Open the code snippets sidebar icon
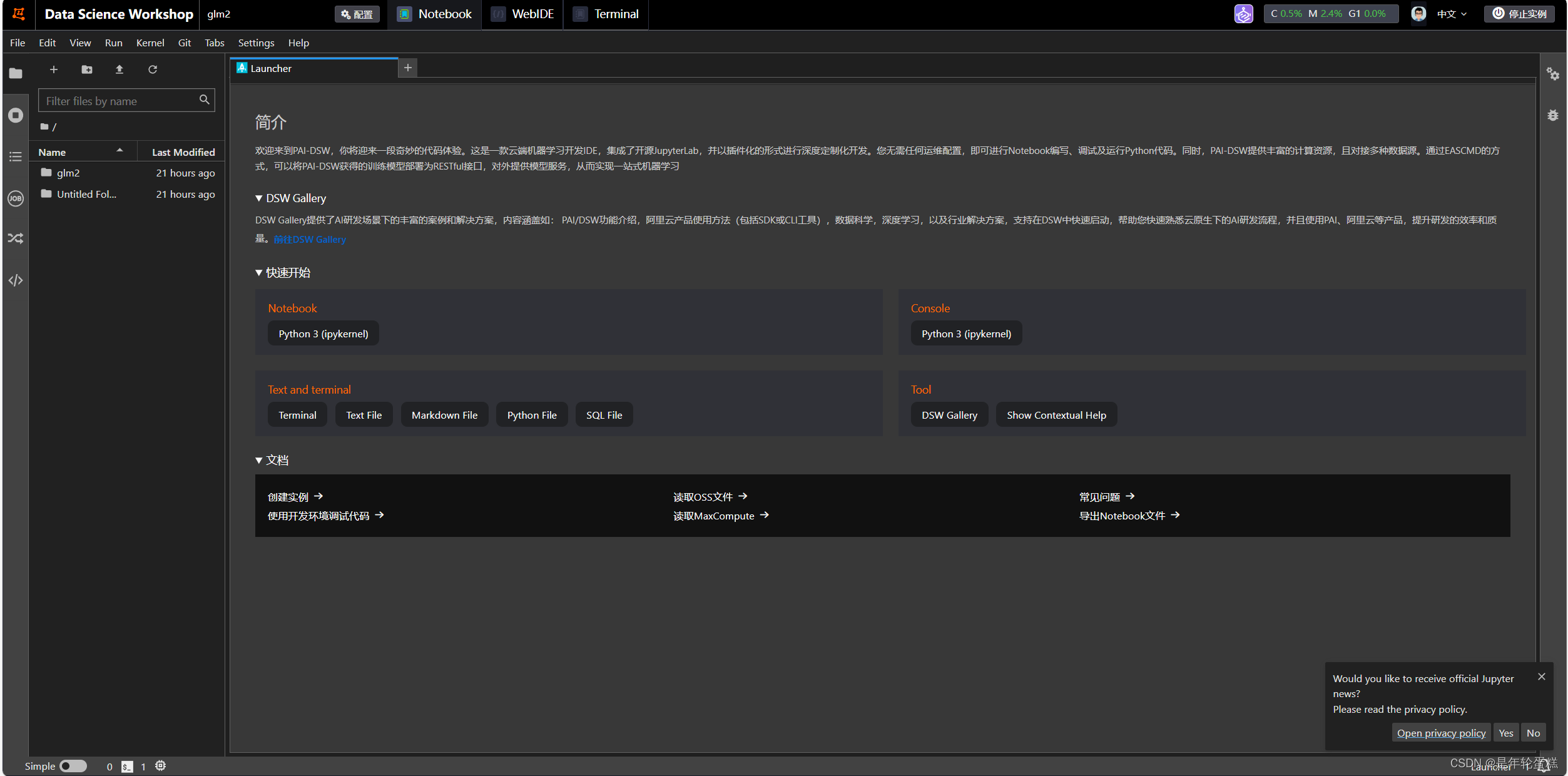1568x776 pixels. 16,280
